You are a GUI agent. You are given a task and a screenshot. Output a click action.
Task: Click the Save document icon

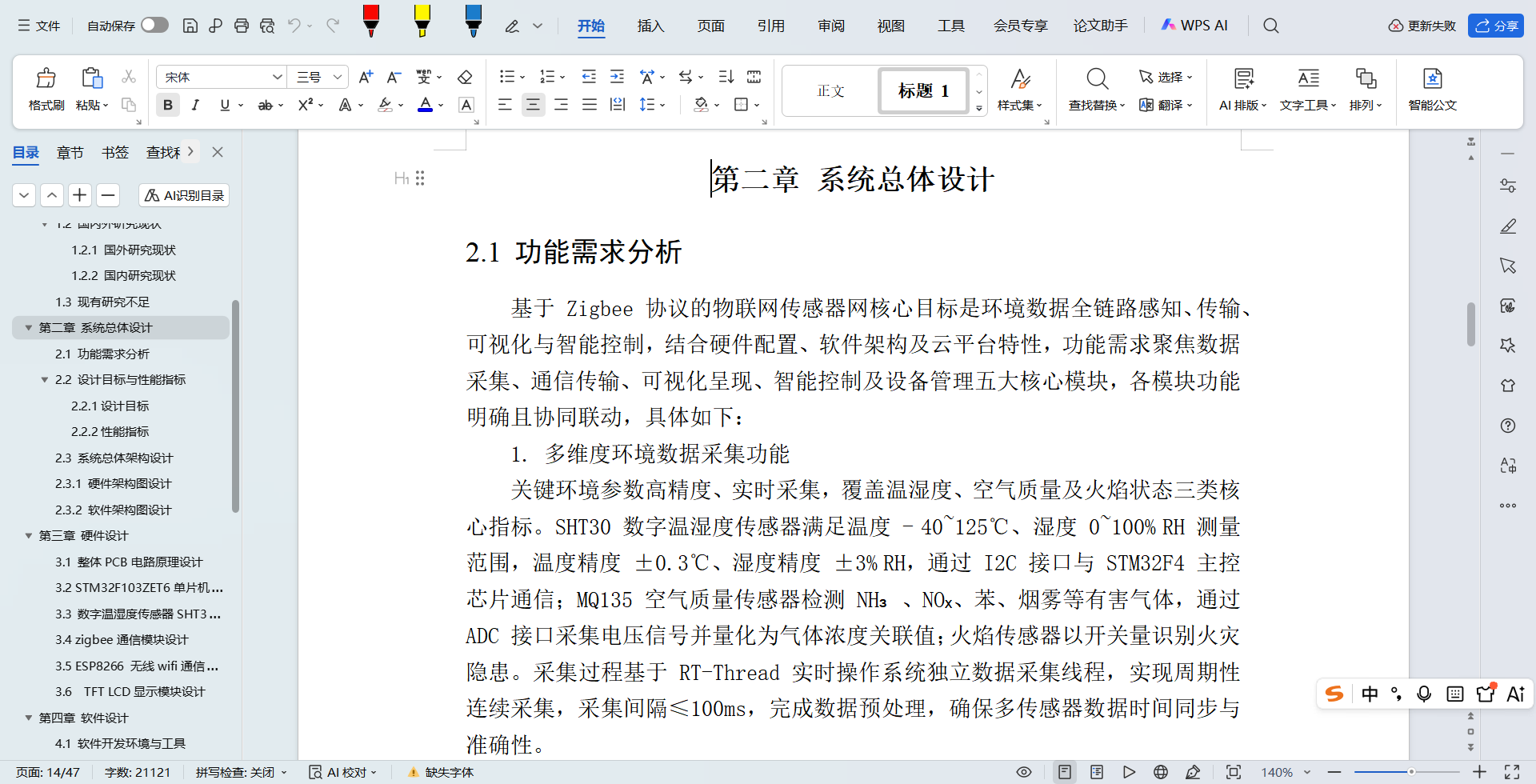190,26
